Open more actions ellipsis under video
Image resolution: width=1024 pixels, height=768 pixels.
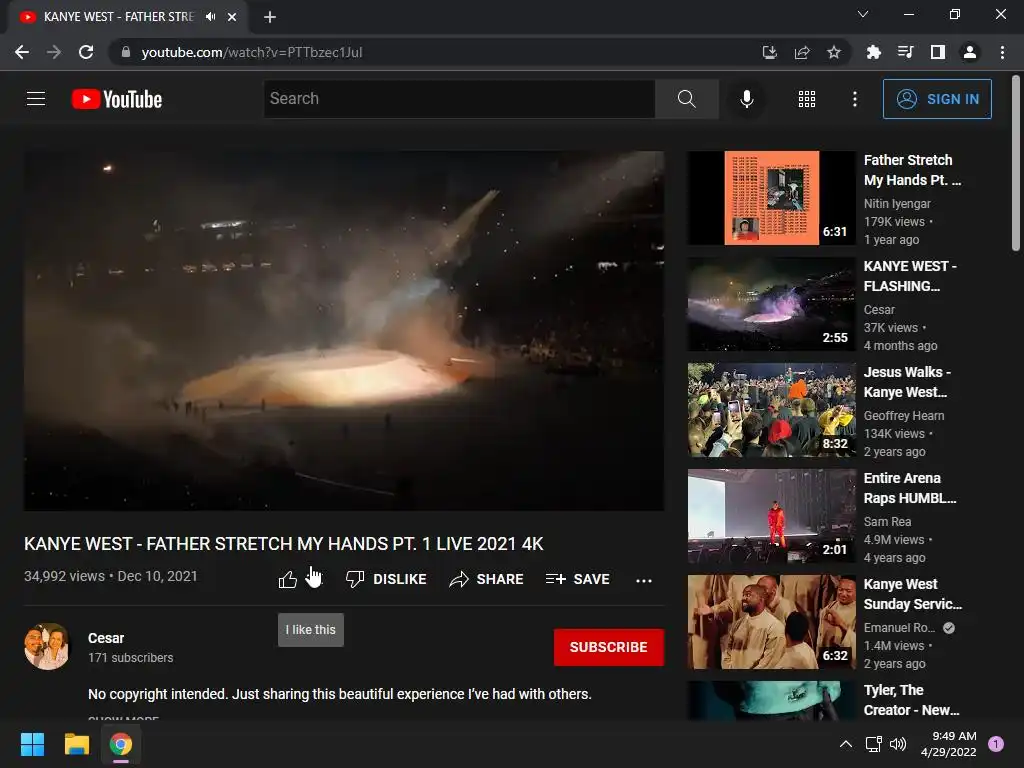644,580
